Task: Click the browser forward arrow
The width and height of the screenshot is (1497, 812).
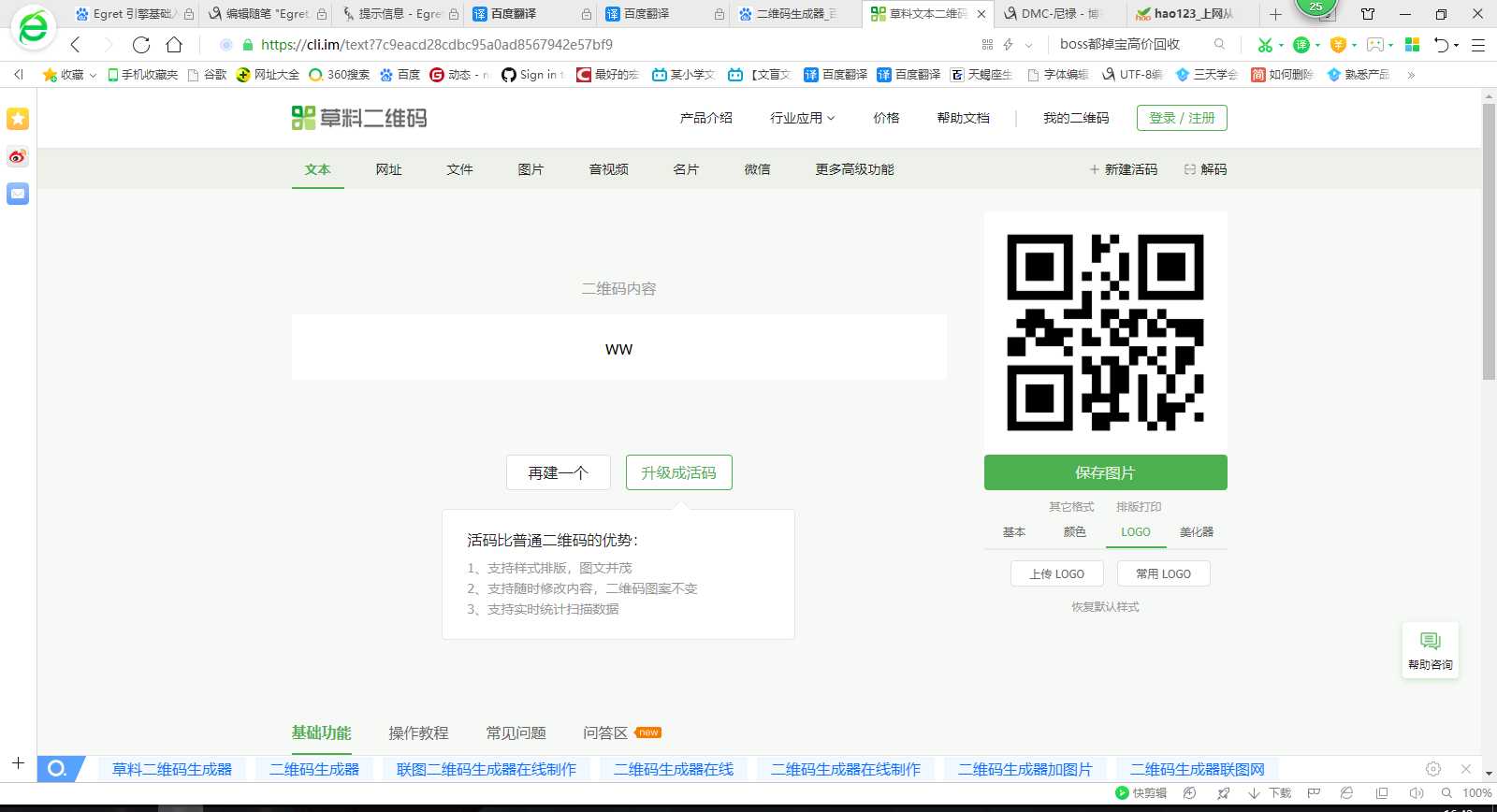Action: point(108,44)
